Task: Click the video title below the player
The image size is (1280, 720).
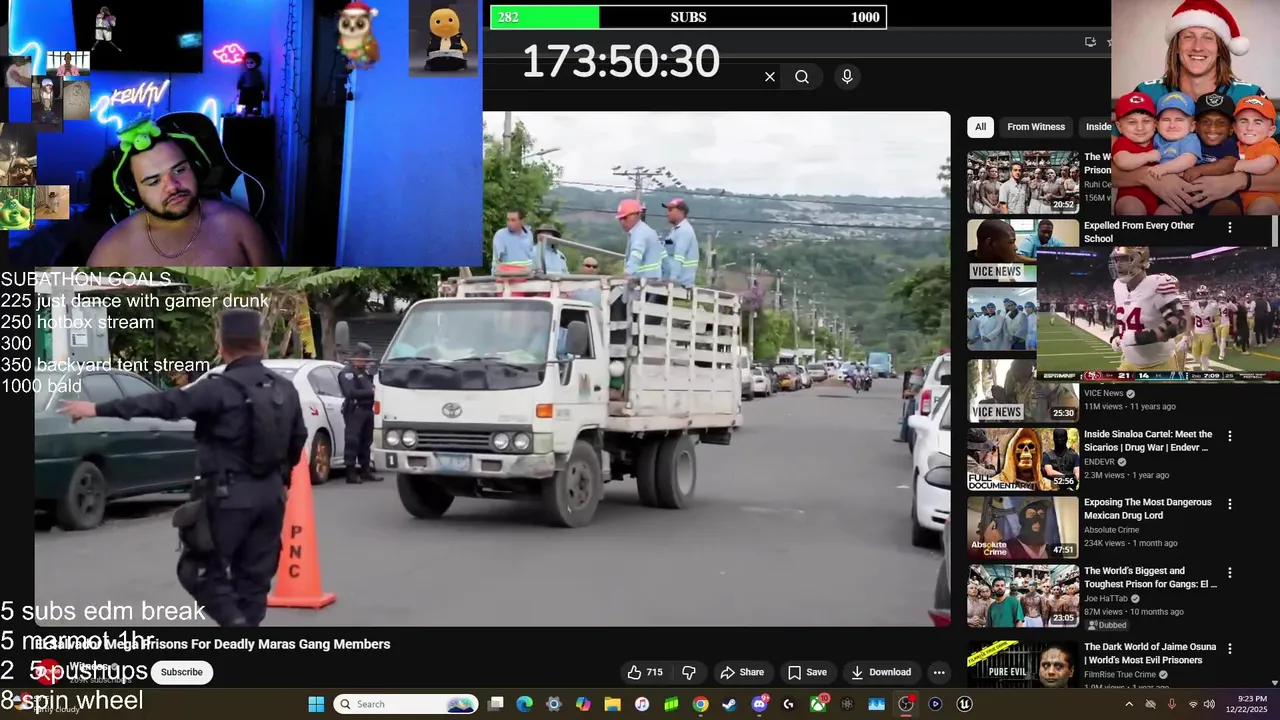Action: tap(212, 644)
